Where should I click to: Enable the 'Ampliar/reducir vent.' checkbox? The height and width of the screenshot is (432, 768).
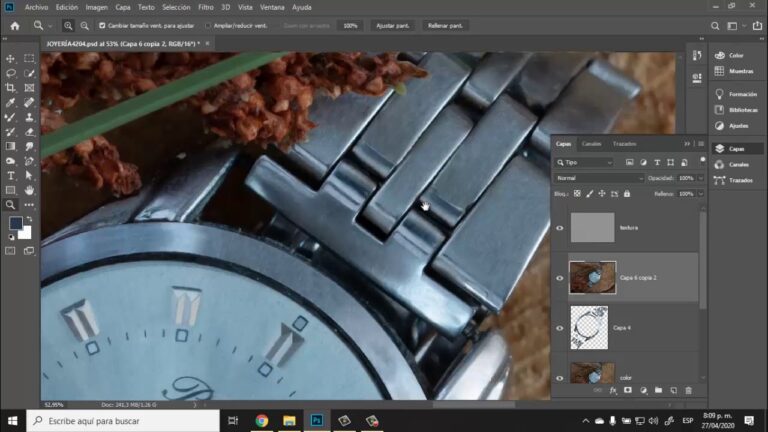(x=208, y=25)
